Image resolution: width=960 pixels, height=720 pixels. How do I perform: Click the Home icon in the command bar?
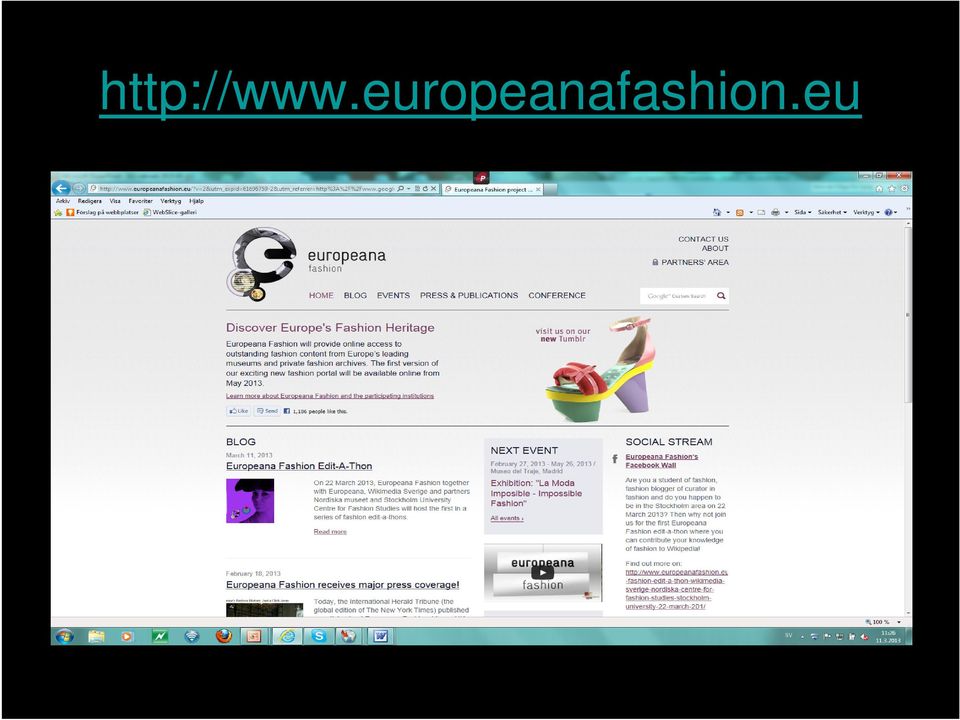[717, 212]
